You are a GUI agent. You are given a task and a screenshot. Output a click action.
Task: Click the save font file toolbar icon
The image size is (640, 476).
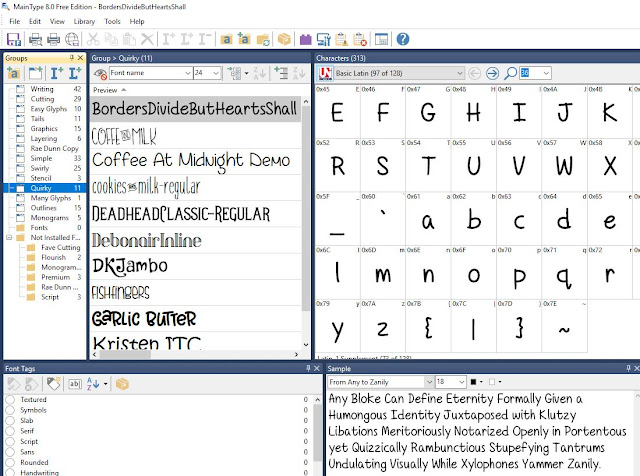coord(14,40)
